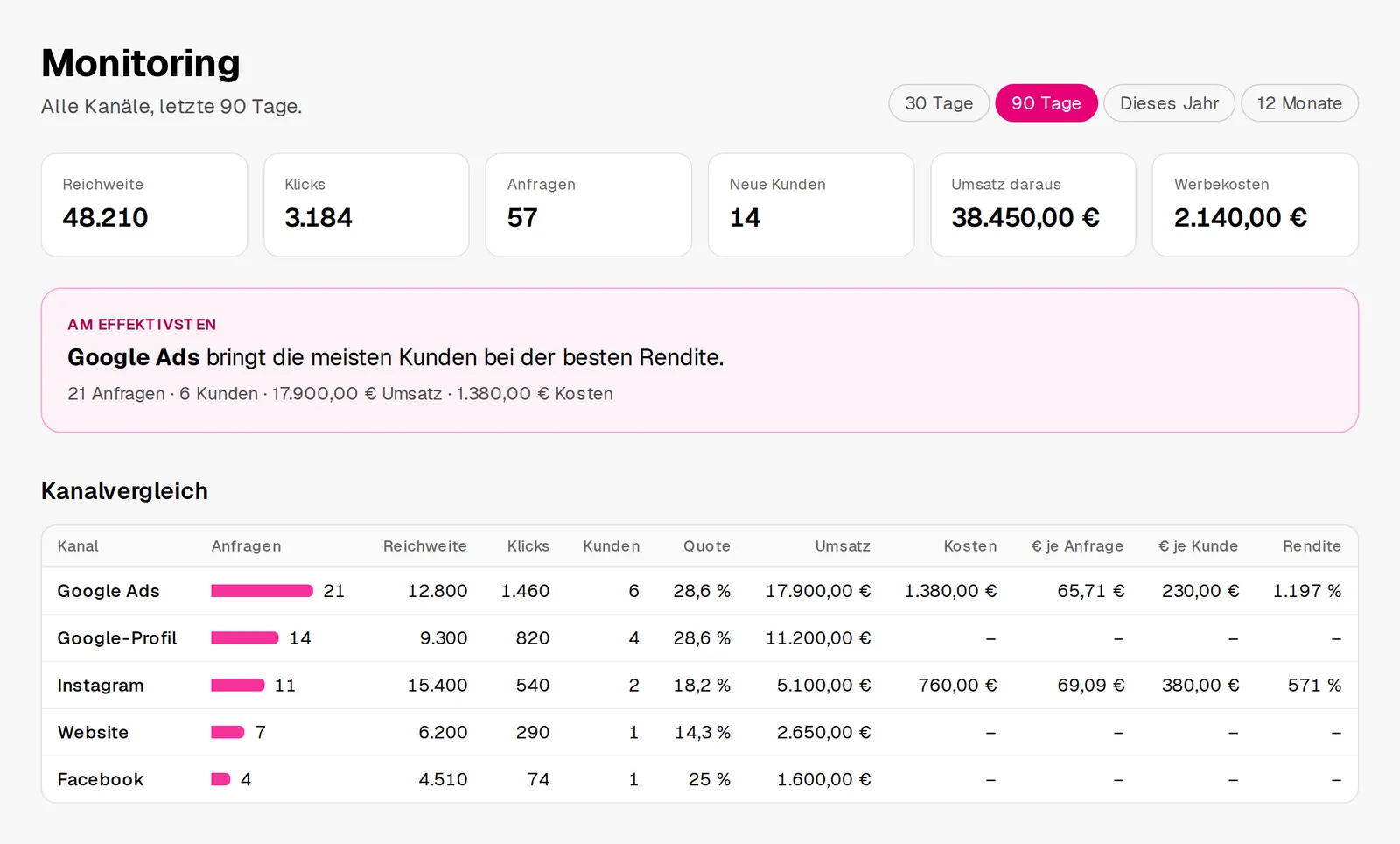
Task: Click the Google Ads effectiveness headline
Action: 395,357
